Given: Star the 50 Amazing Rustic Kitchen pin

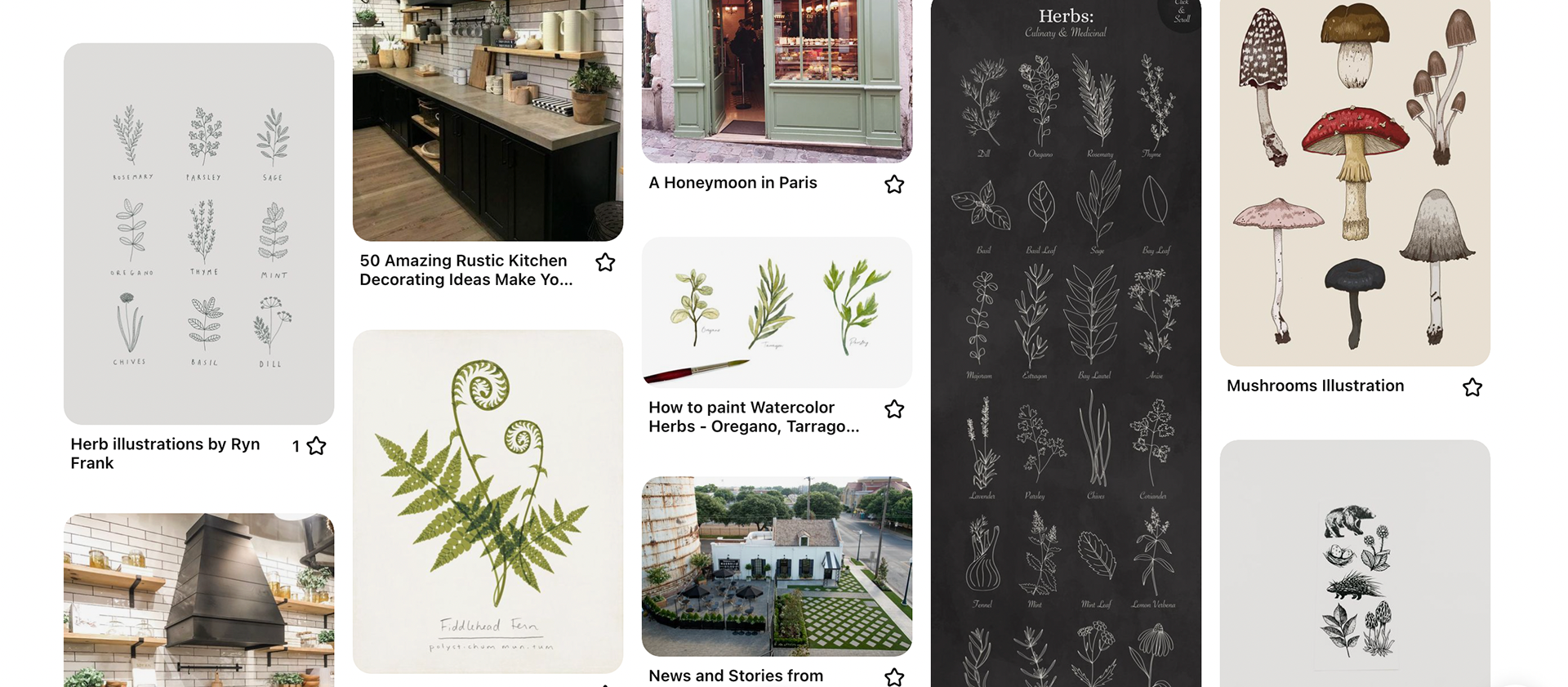Looking at the screenshot, I should [605, 262].
